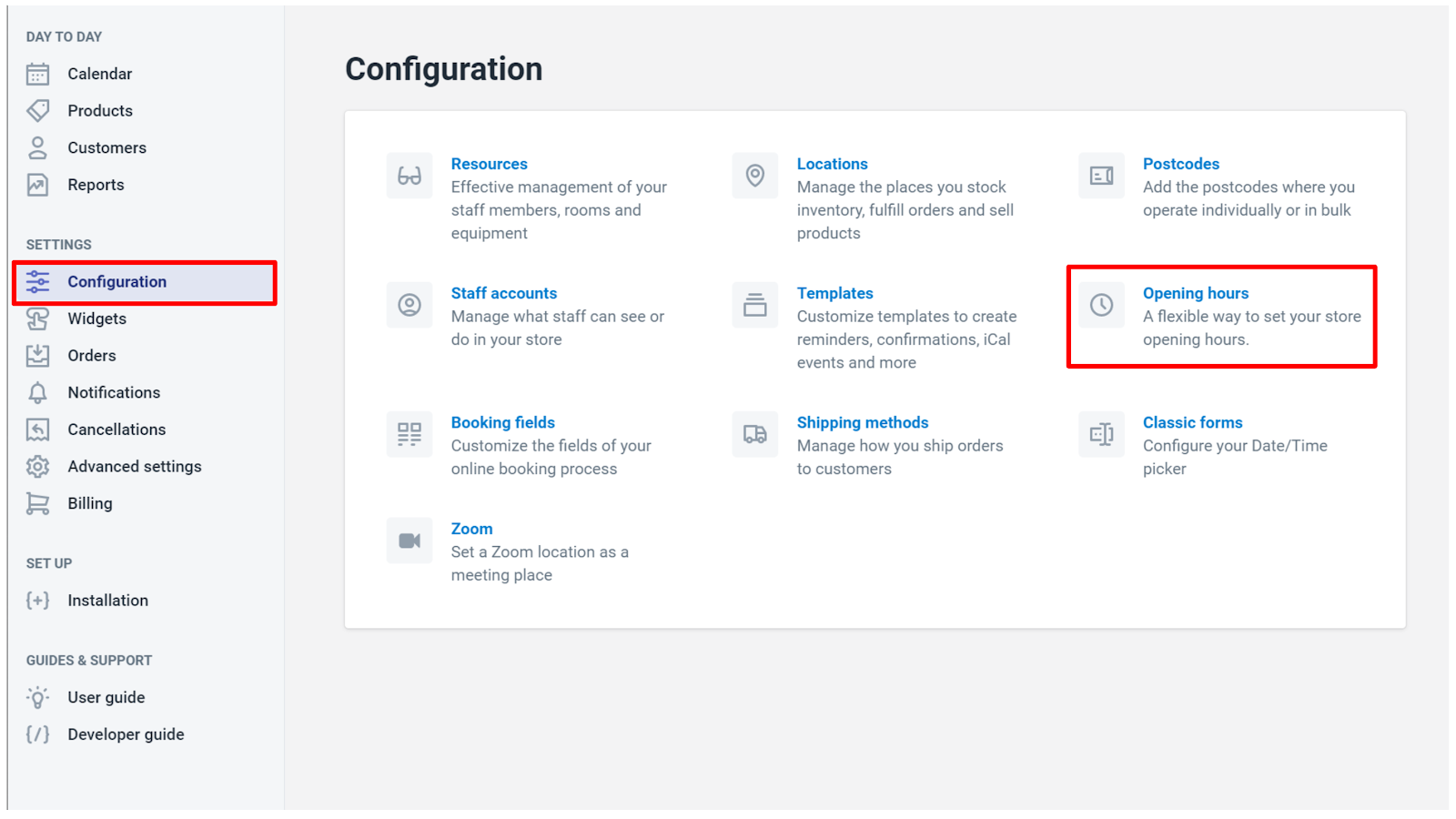Open Calendar in the sidebar
1456x819 pixels.
point(99,74)
